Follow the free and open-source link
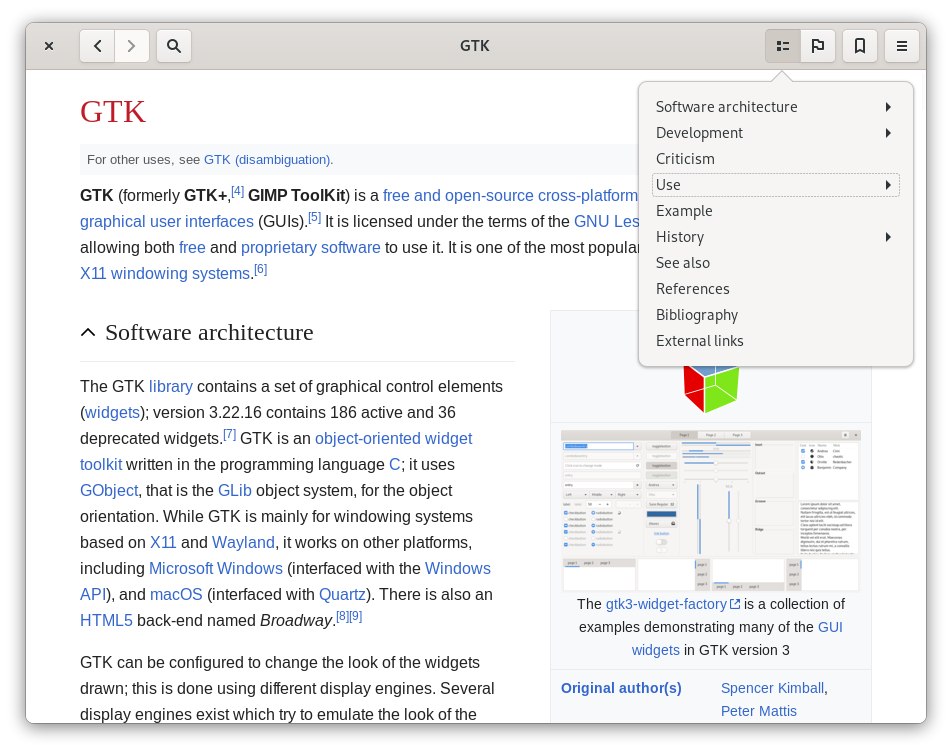Viewport: 952px width, 752px height. tap(458, 195)
